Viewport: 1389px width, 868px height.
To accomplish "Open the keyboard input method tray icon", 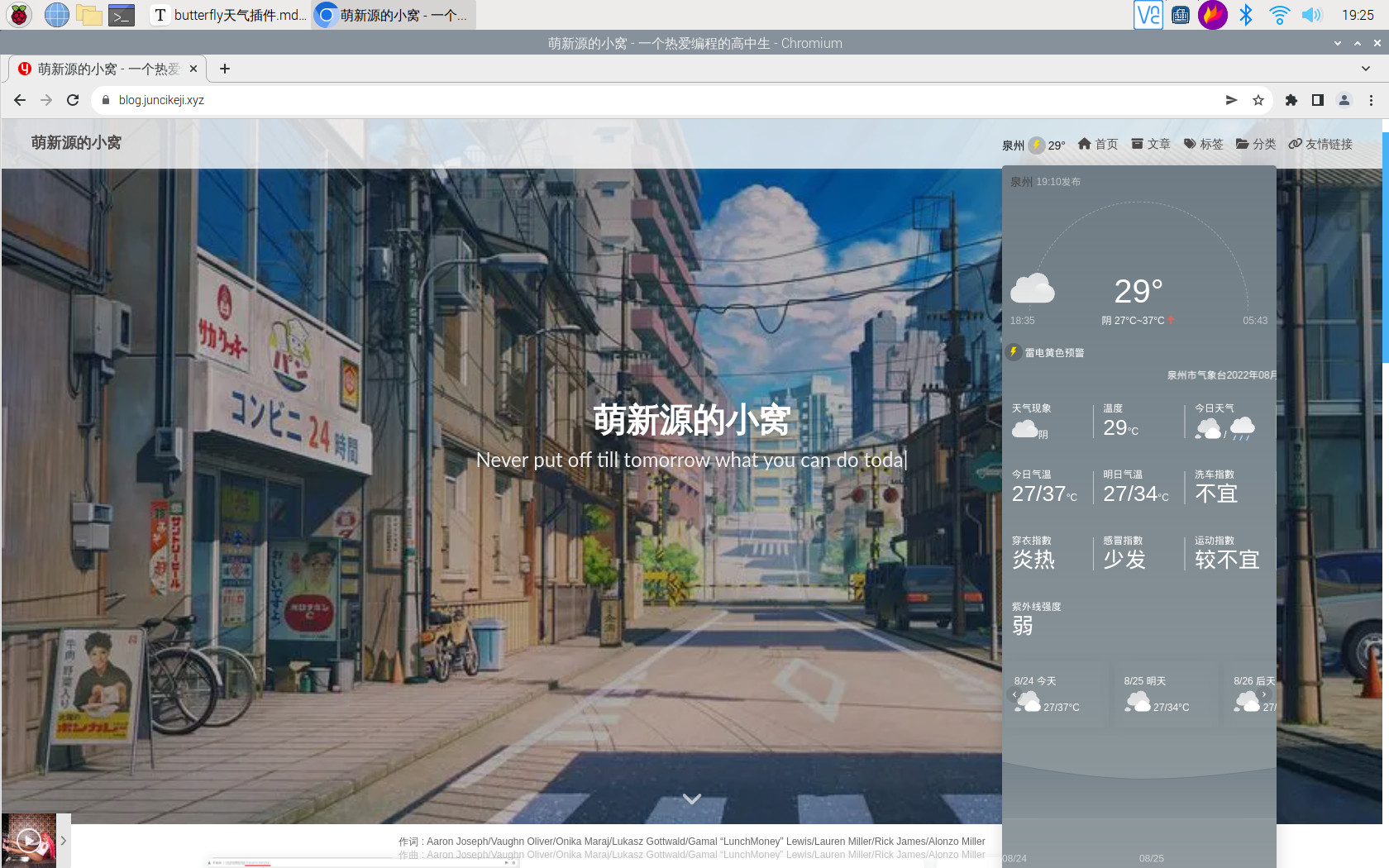I will click(1181, 15).
